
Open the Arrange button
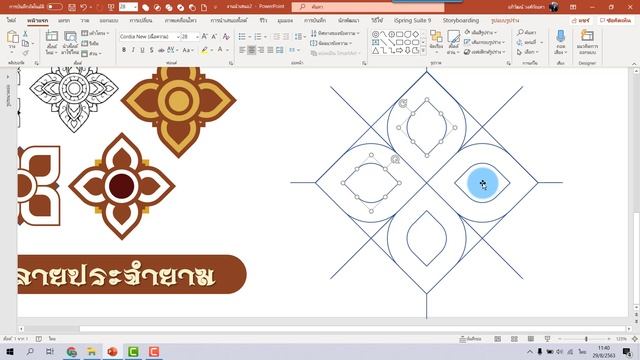[436, 42]
